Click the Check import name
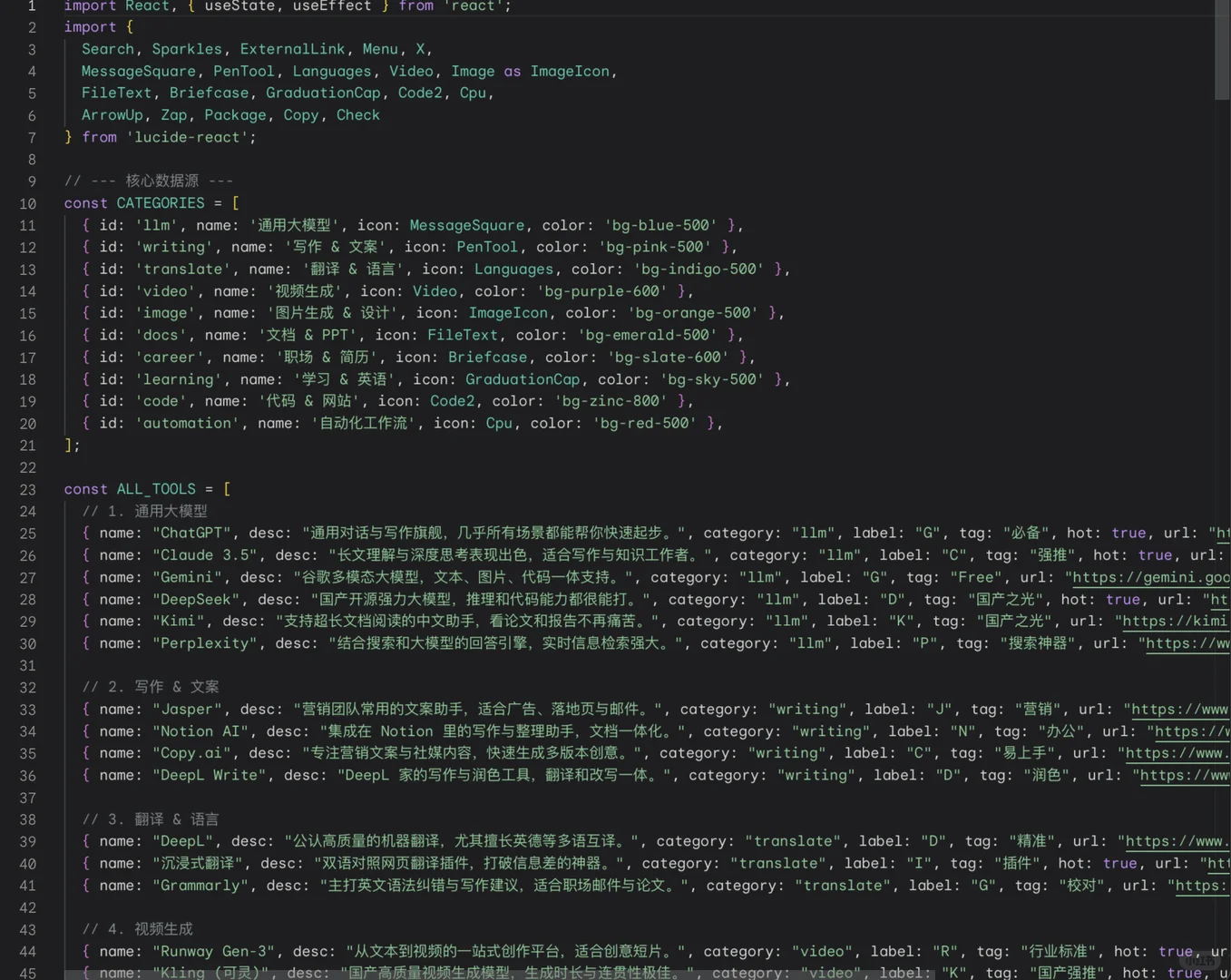Screen dimensions: 1231x980 [358, 115]
